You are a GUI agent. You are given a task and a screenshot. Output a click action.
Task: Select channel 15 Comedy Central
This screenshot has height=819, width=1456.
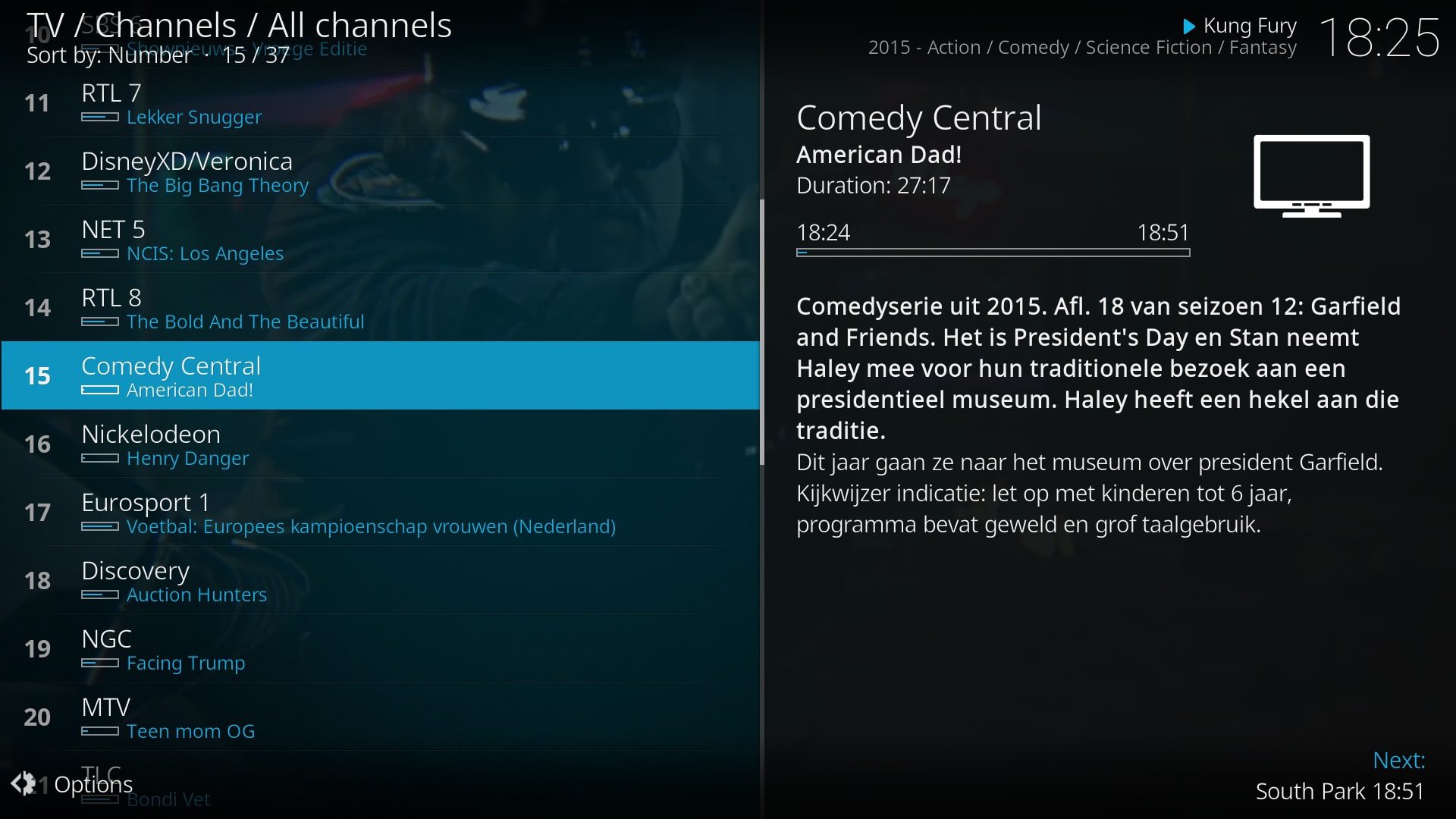click(x=382, y=374)
